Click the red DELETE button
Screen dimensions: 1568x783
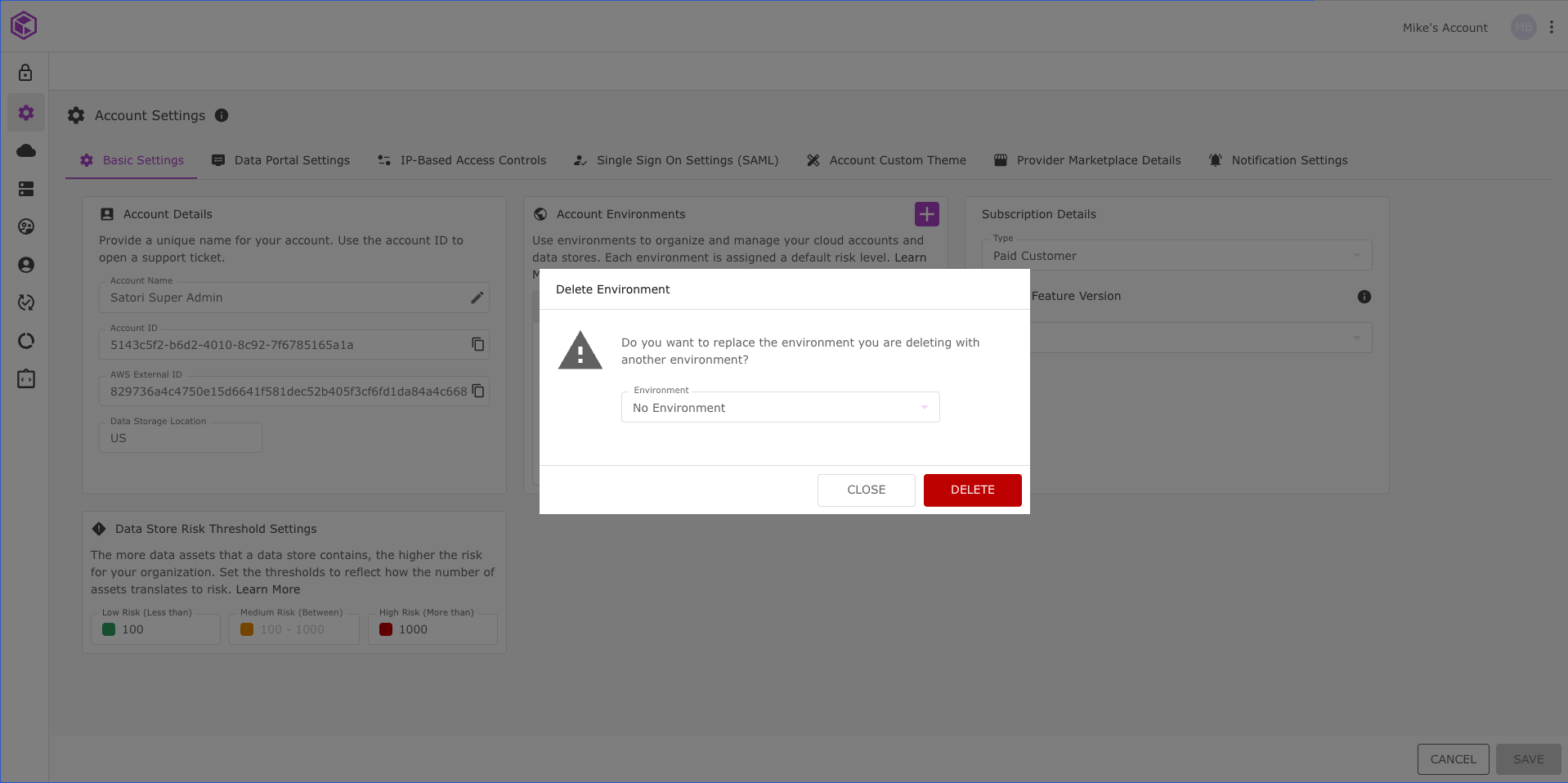click(972, 490)
